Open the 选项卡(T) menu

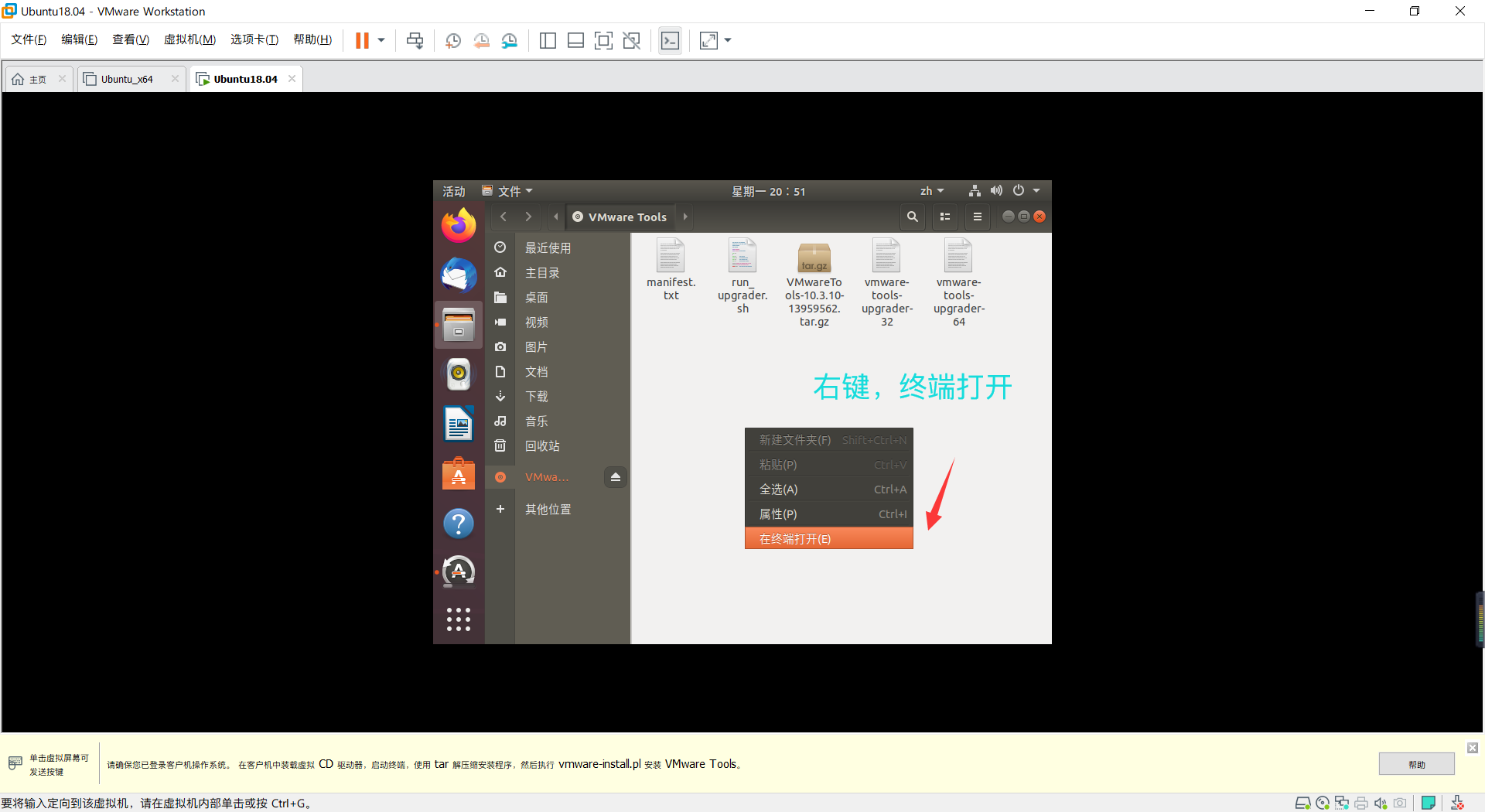[254, 39]
